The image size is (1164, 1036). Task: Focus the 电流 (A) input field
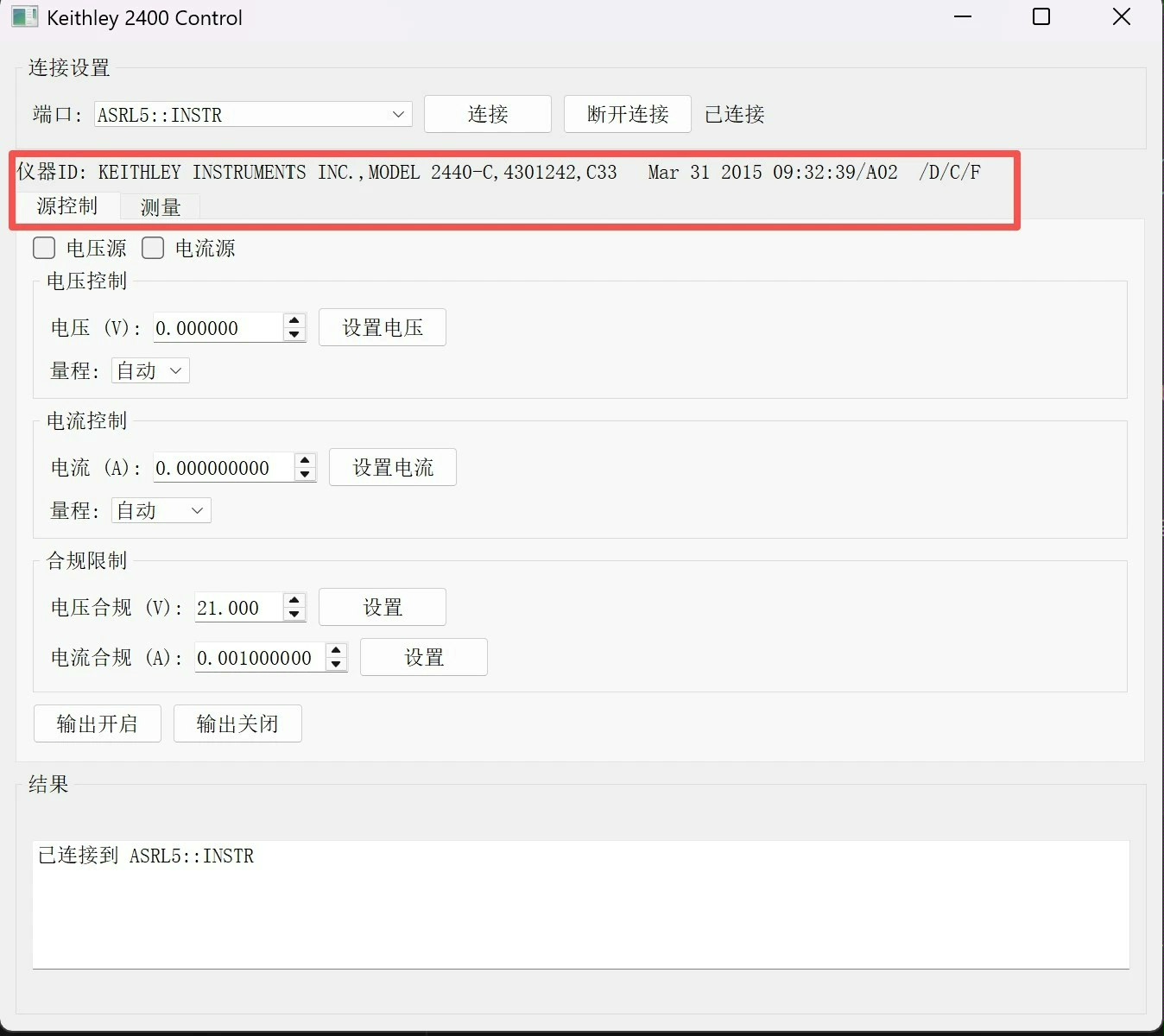(x=224, y=468)
